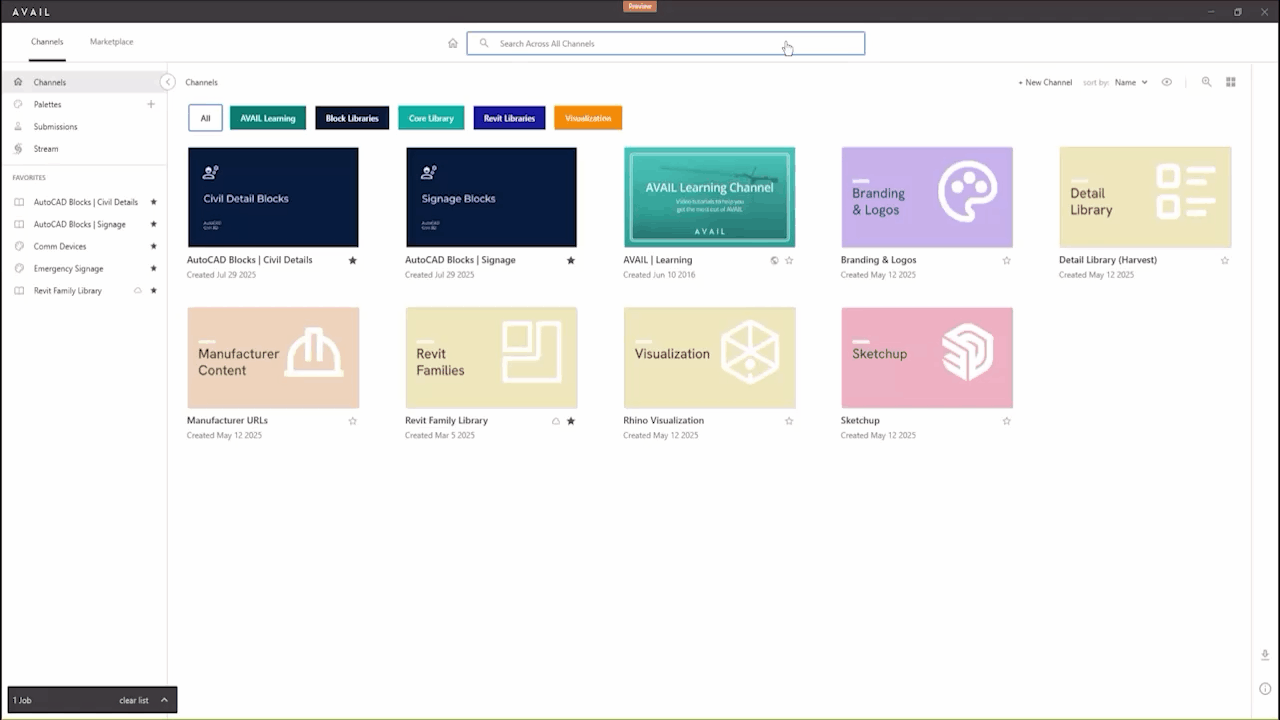Screen dimensions: 1280x720
Task: Favorite the Branding & Logos channel star
Action: pyautogui.click(x=1007, y=260)
